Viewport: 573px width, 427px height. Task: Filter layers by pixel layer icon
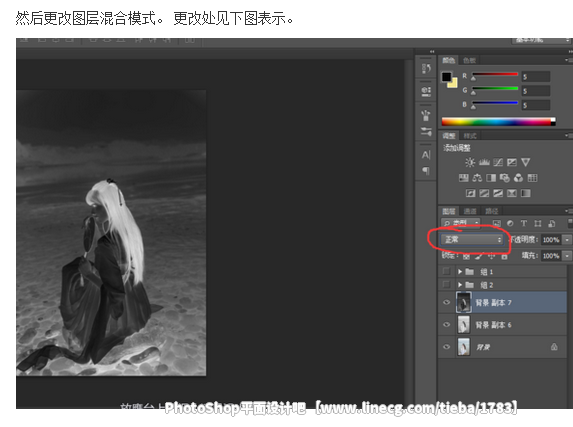click(x=497, y=223)
